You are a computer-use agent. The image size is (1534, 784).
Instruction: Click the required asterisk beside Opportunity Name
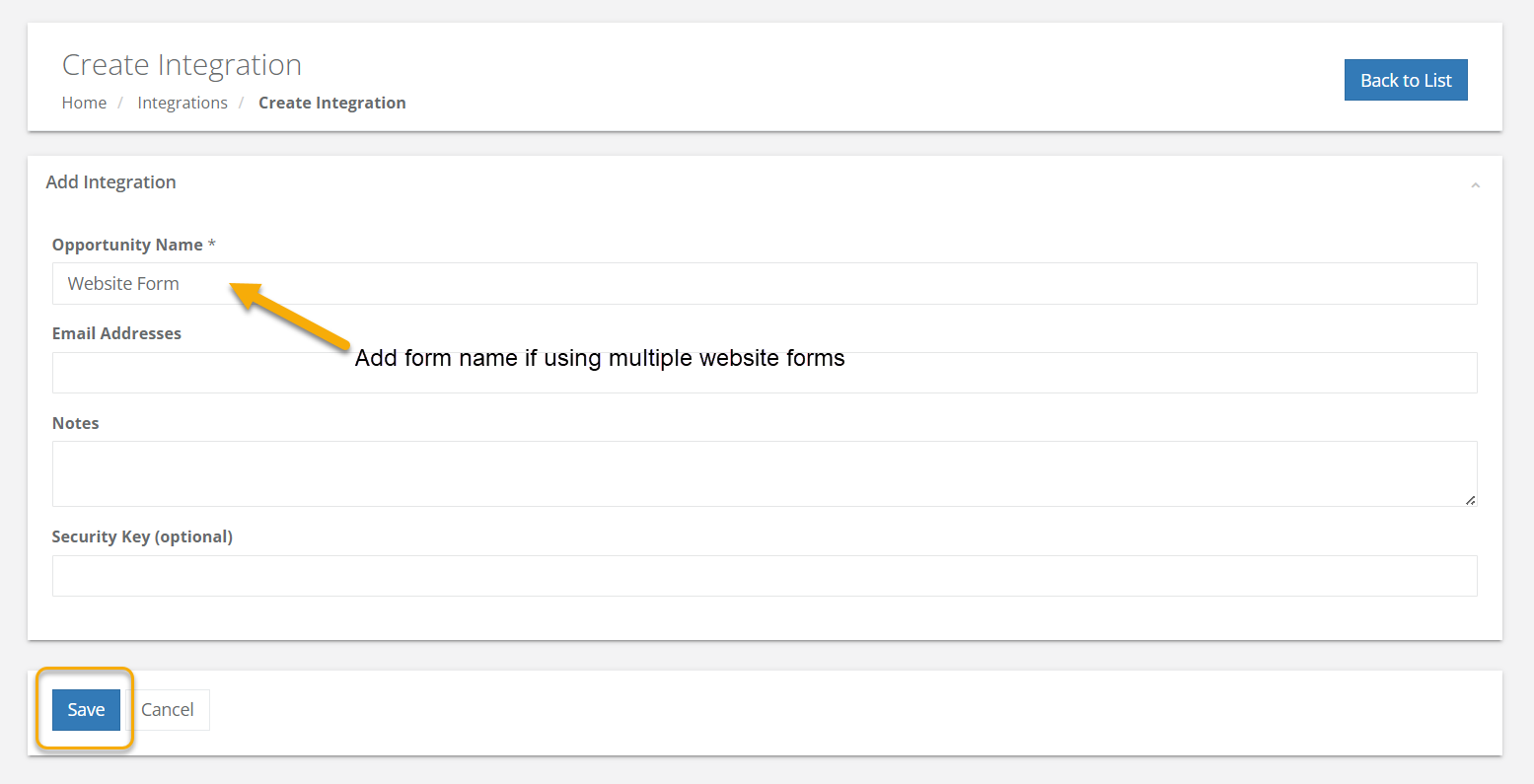(x=213, y=244)
